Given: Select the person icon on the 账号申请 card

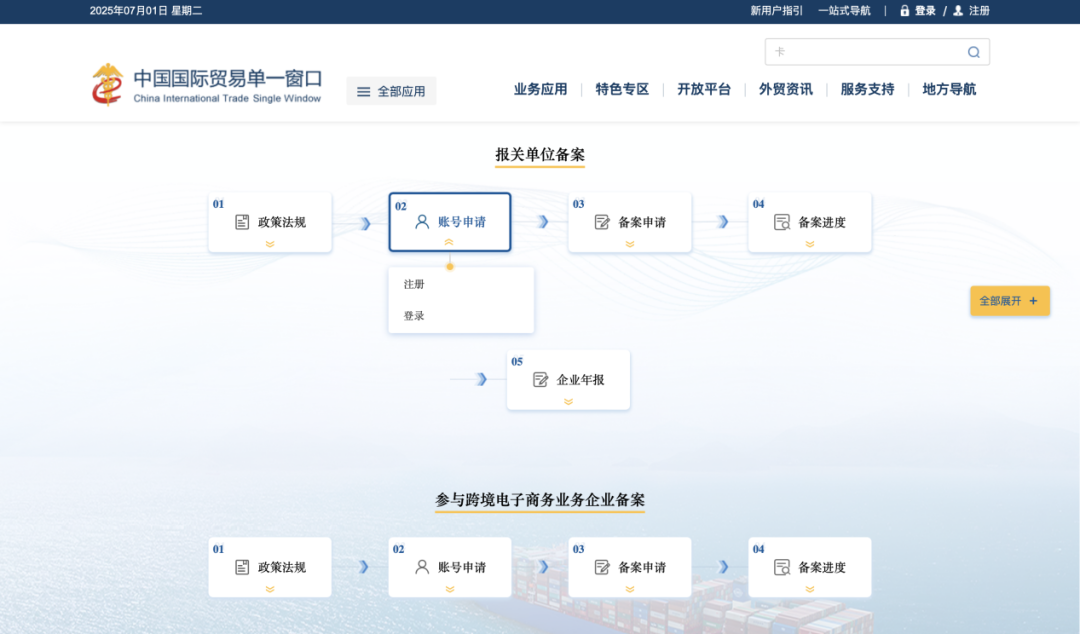Looking at the screenshot, I should (421, 221).
